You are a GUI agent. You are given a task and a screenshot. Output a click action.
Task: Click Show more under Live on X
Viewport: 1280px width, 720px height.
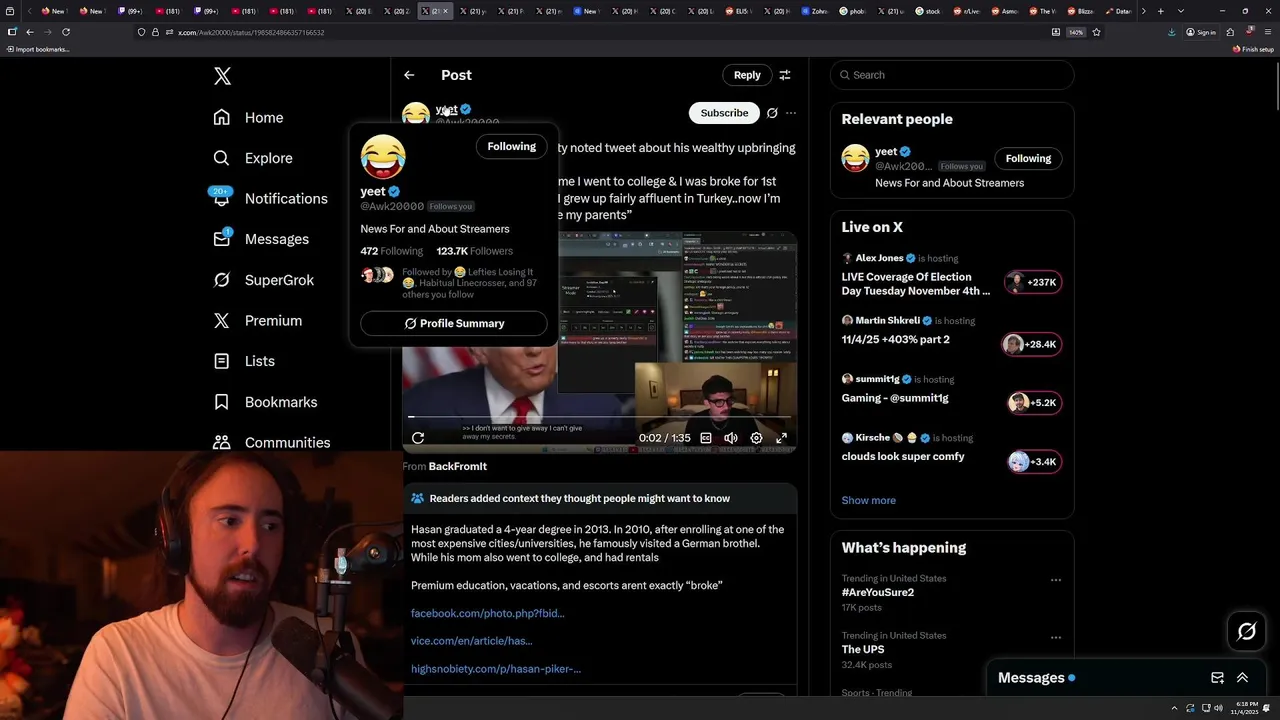pos(869,500)
